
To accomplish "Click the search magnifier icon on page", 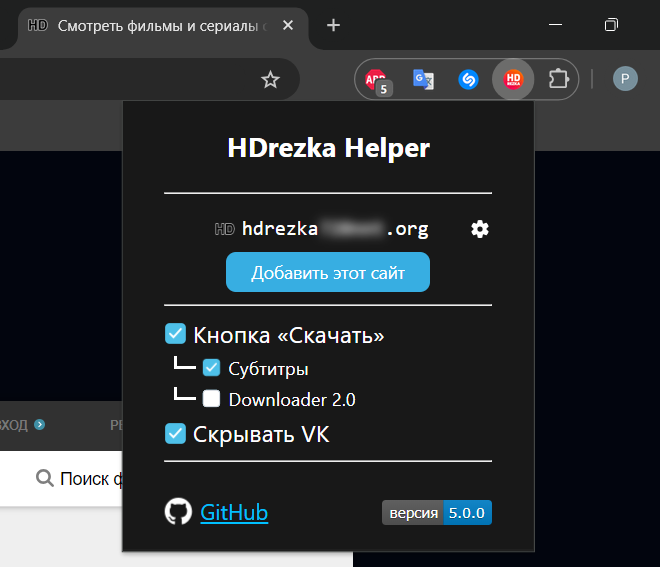I will pyautogui.click(x=45, y=479).
